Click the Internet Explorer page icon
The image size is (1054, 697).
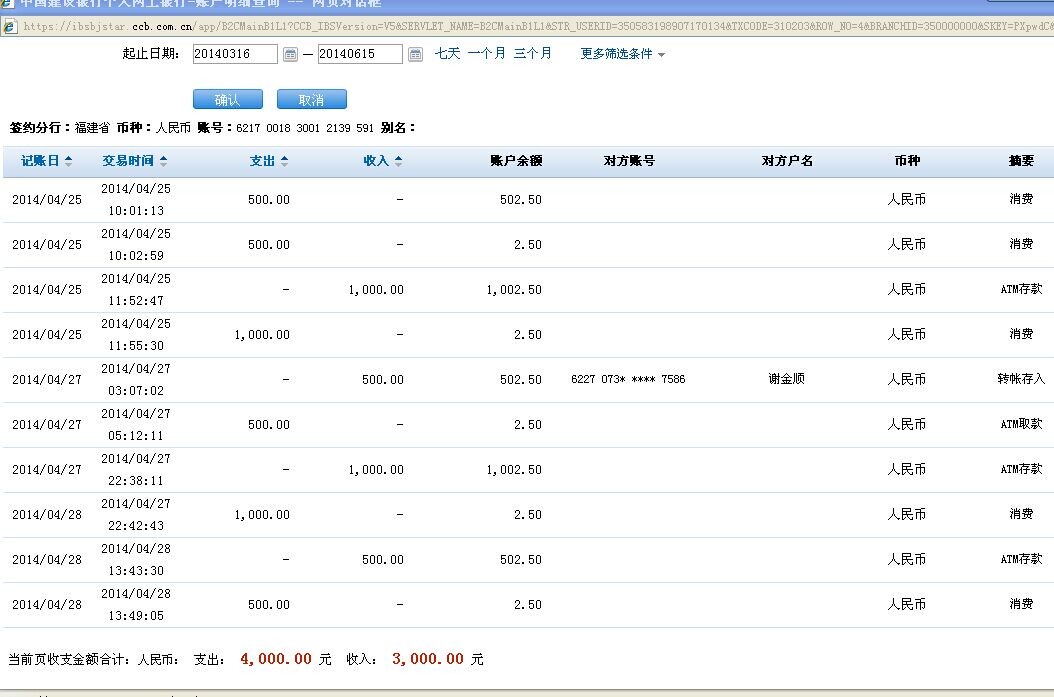(9, 27)
